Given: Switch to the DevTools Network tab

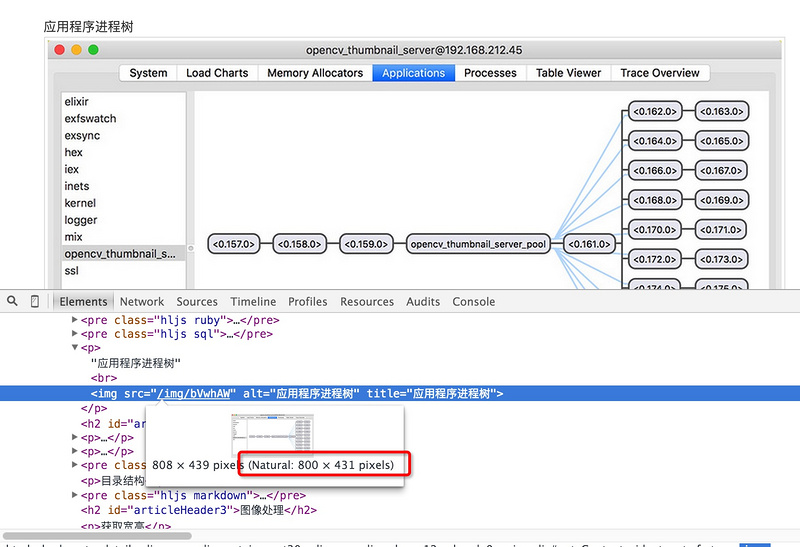Looking at the screenshot, I should click(x=141, y=301).
